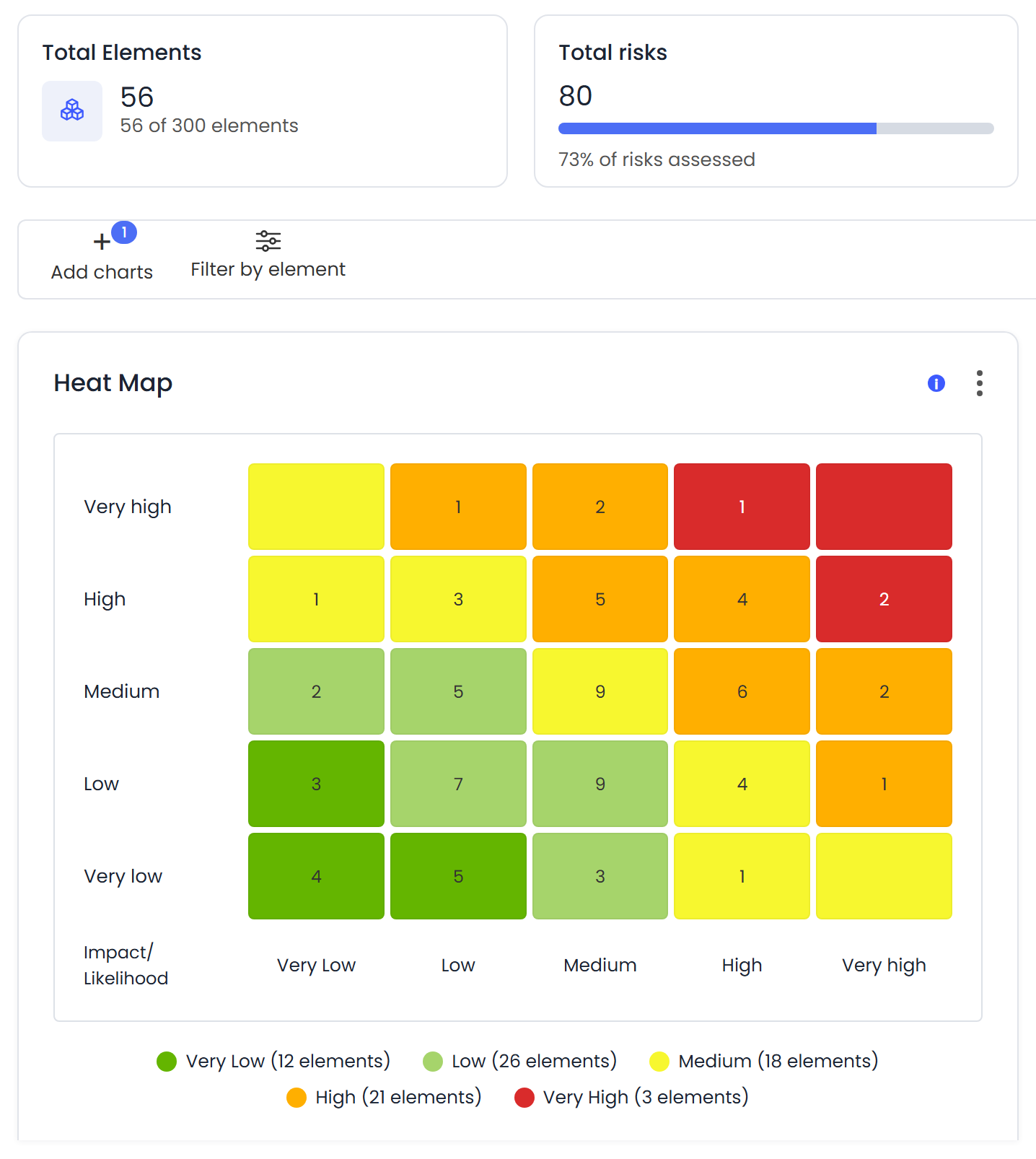Click the light green cell with 9 in Low row
The width and height of the screenshot is (1036, 1159).
(x=600, y=784)
